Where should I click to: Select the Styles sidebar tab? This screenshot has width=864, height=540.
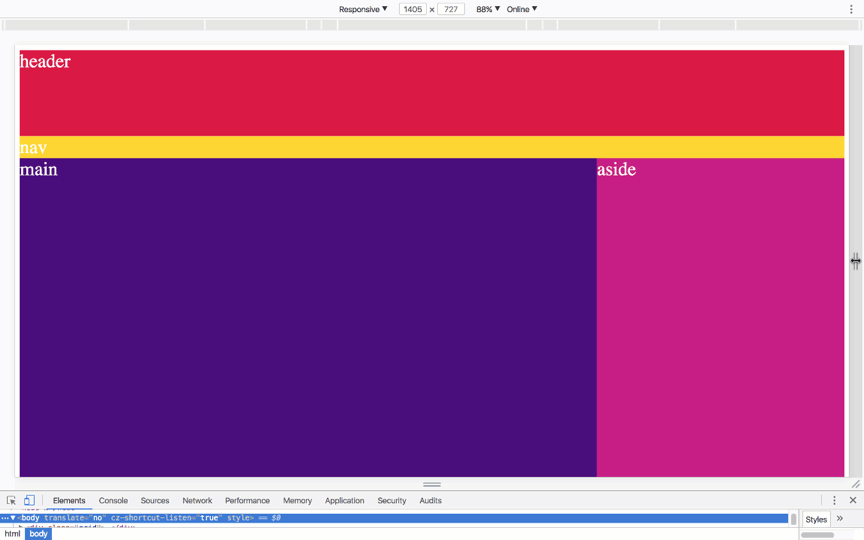[816, 520]
